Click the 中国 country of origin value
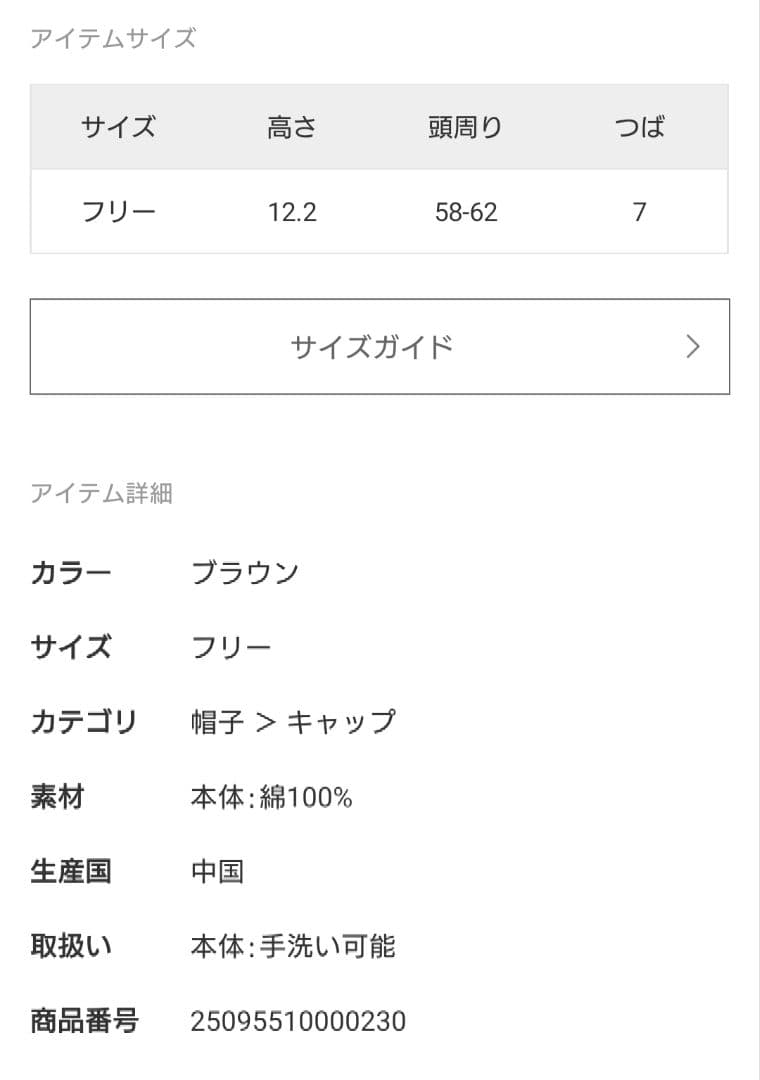 [x=217, y=871]
